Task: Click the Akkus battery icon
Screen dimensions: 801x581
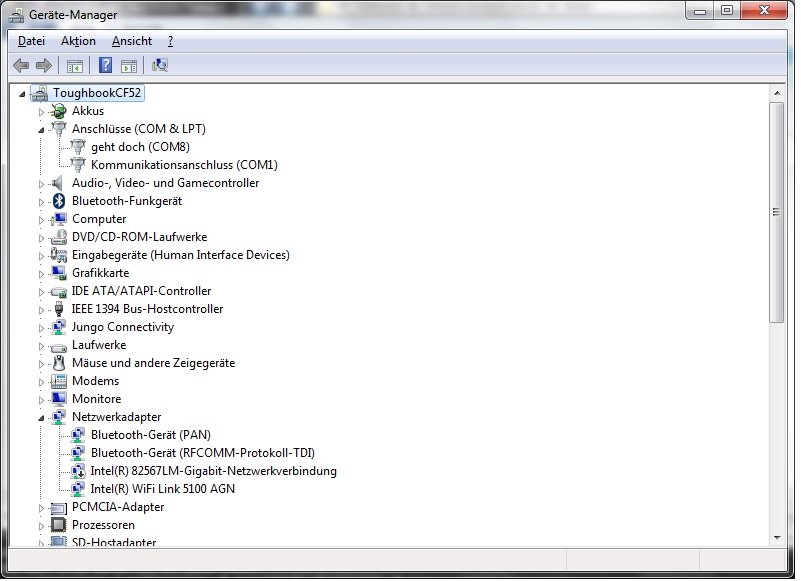Action: point(59,111)
